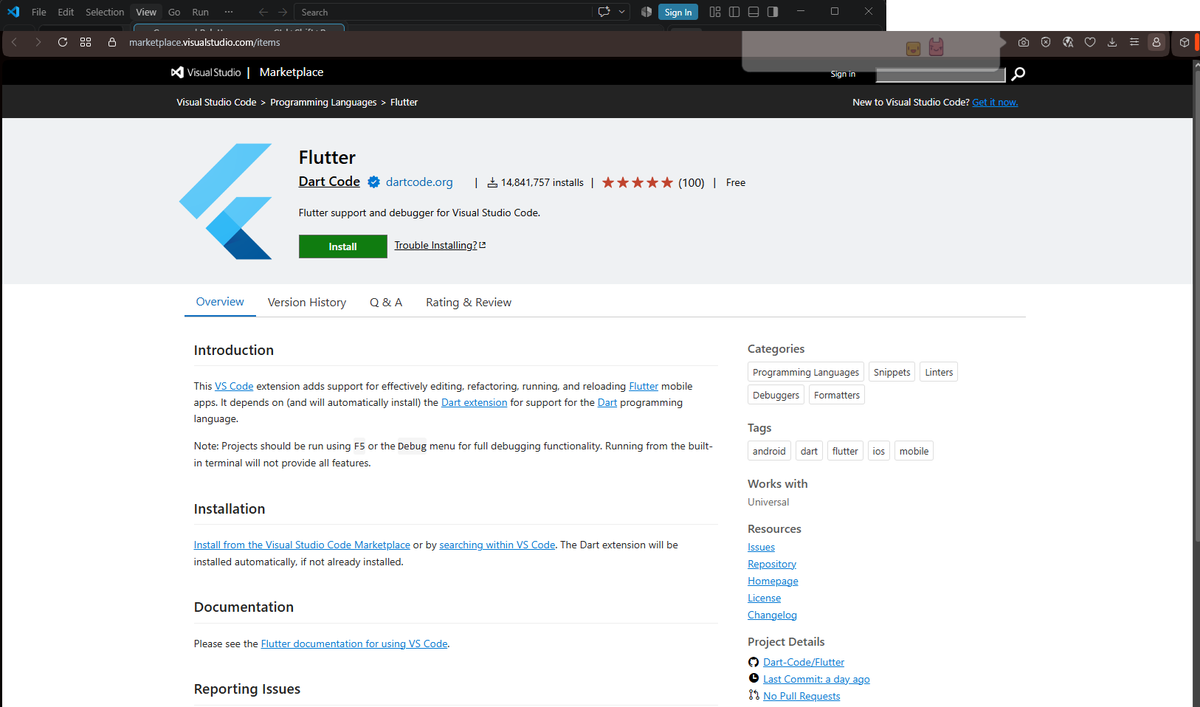Click the GitHub icon beside Dart-Code/Flutter
Image resolution: width=1200 pixels, height=707 pixels.
(x=754, y=662)
